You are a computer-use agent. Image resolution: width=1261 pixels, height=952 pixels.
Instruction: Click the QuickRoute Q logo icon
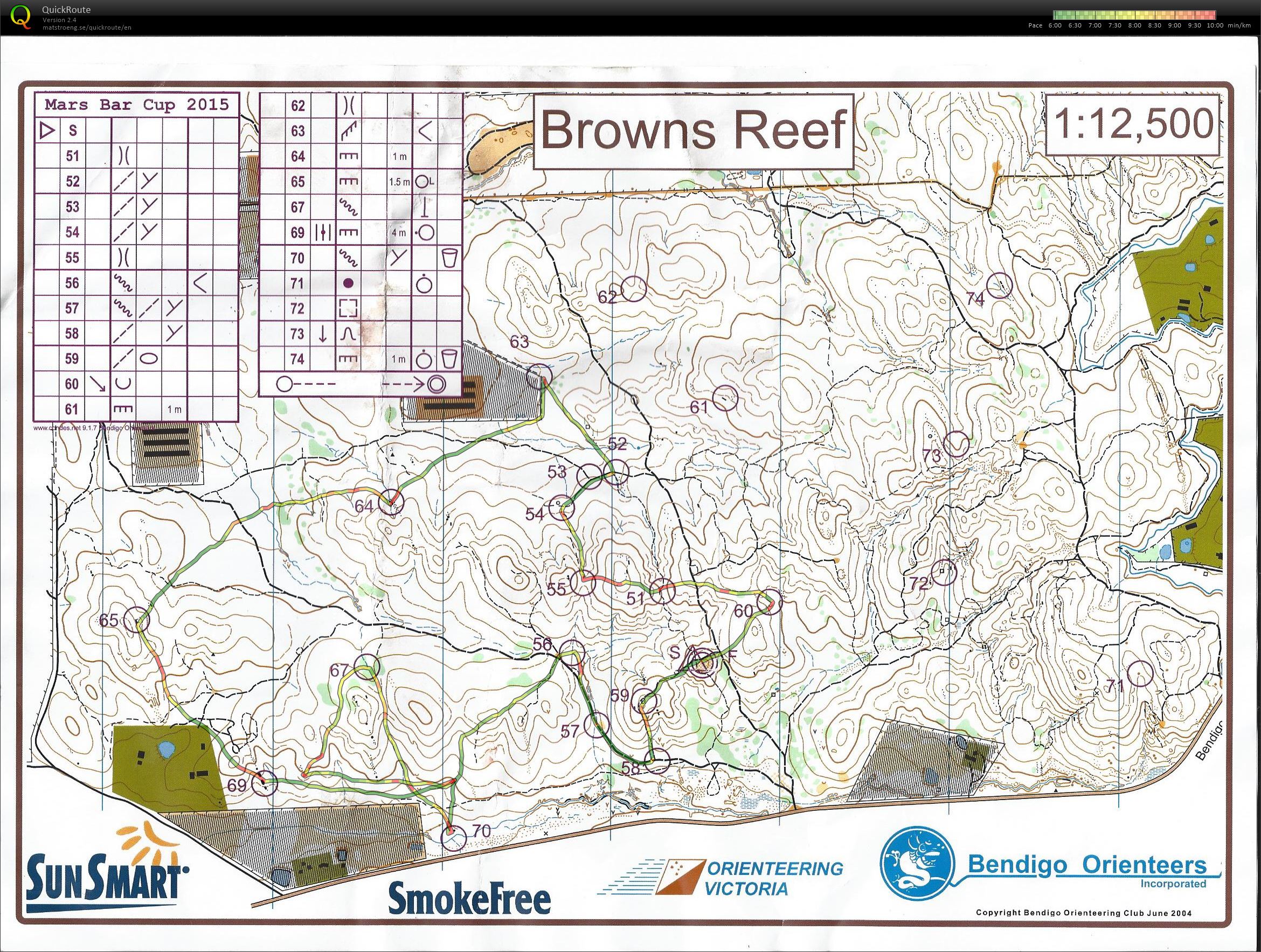coord(22,16)
